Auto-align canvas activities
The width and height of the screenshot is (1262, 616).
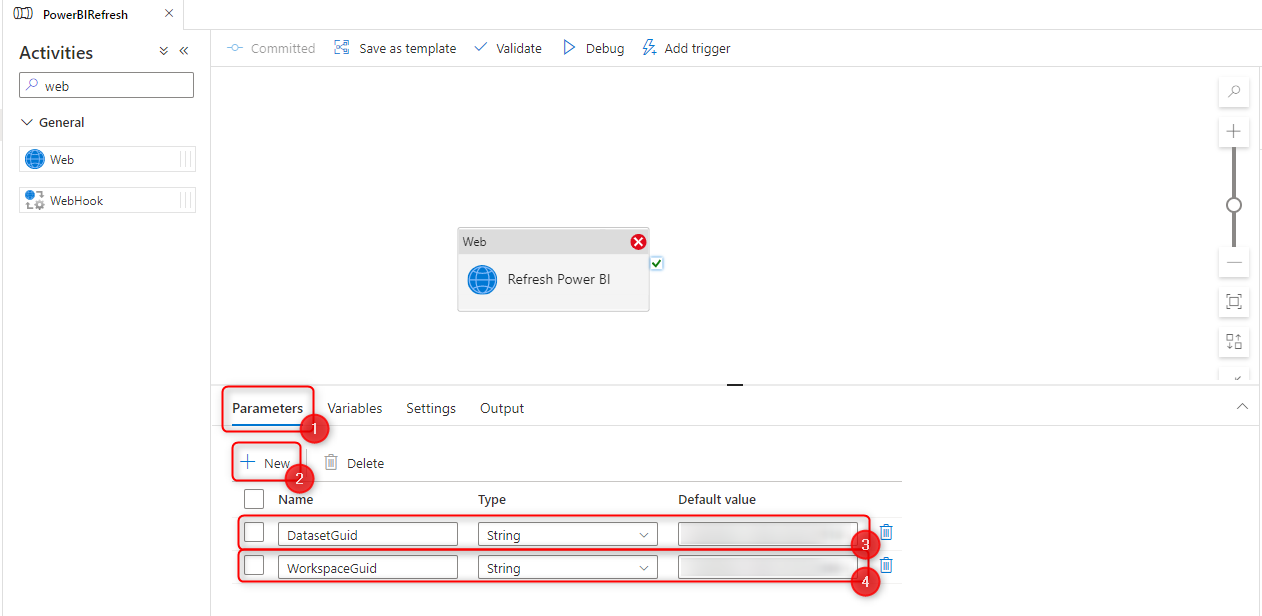(1234, 341)
